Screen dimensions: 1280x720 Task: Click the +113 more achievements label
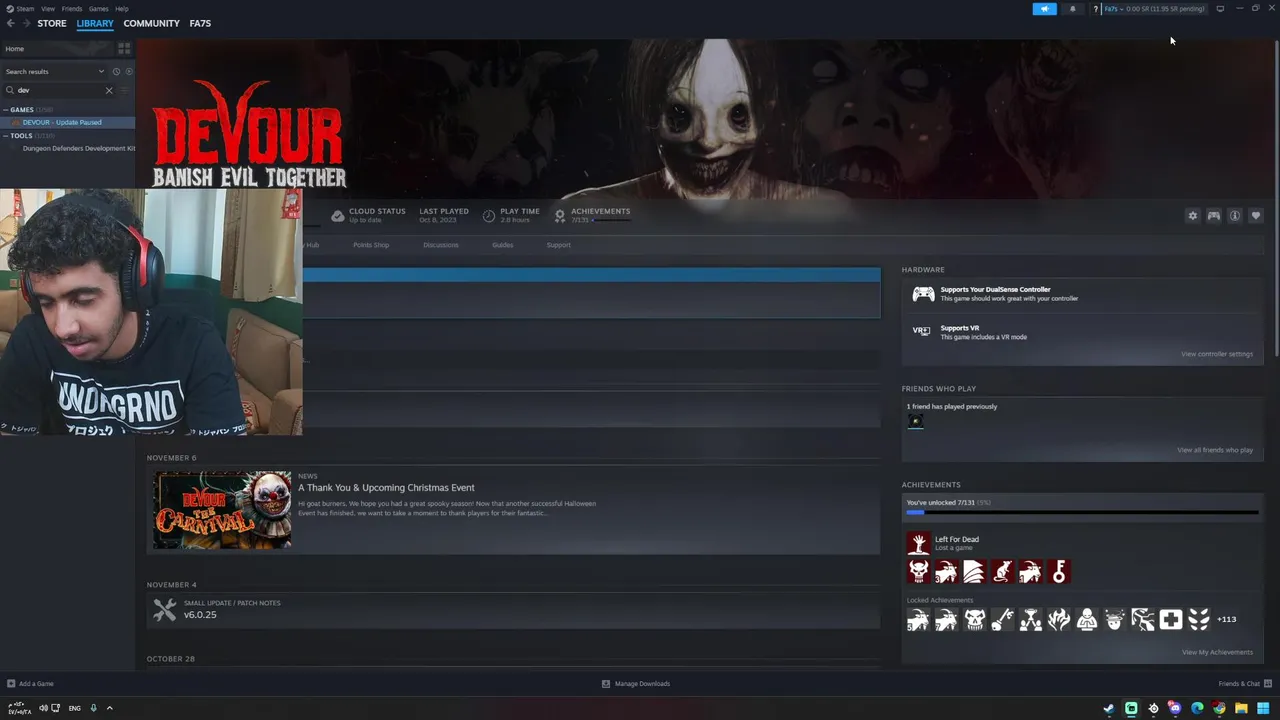[1226, 619]
